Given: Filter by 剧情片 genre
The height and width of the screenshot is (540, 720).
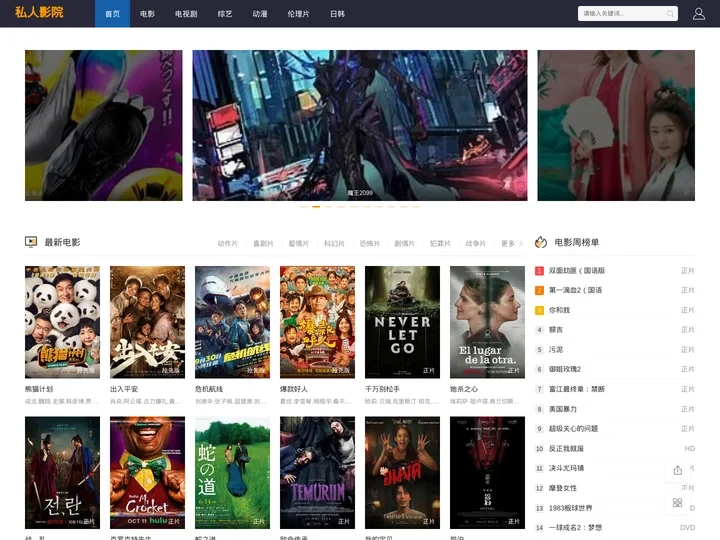Looking at the screenshot, I should point(405,243).
